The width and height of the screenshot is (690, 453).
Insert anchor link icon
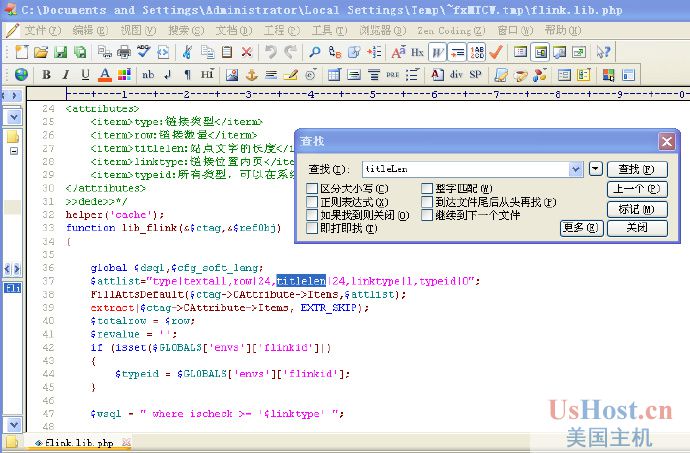click(x=251, y=75)
